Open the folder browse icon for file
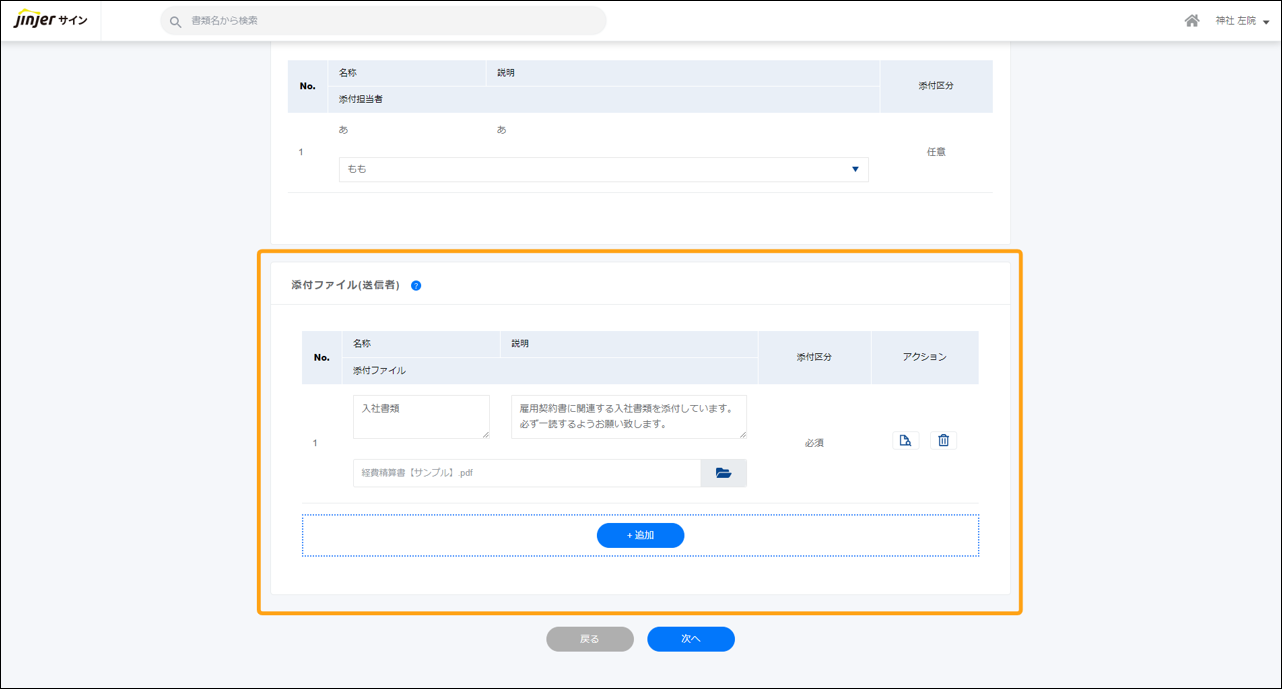Image resolution: width=1282 pixels, height=689 pixels. point(723,473)
